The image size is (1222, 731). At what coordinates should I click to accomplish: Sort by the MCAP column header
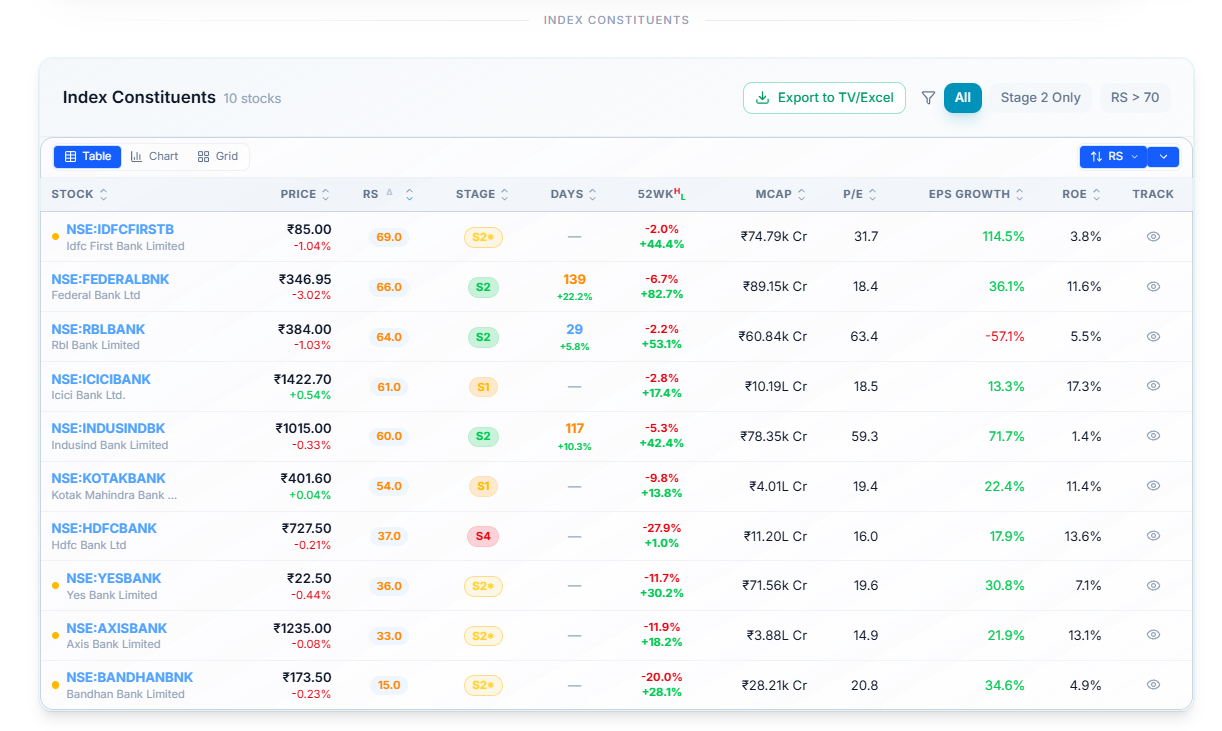coord(781,194)
